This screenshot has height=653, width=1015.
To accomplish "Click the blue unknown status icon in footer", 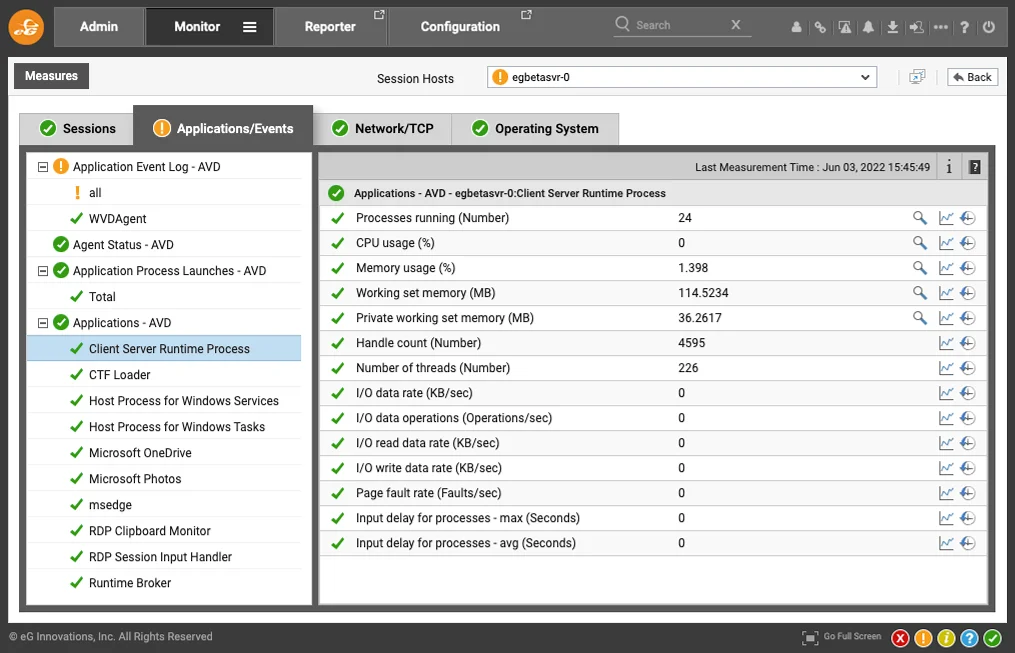I will point(969,638).
